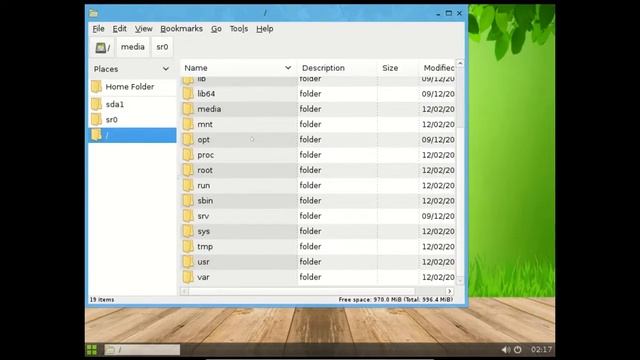Image resolution: width=640 pixels, height=360 pixels.
Task: Select the root folder name in list
Action: click(205, 170)
